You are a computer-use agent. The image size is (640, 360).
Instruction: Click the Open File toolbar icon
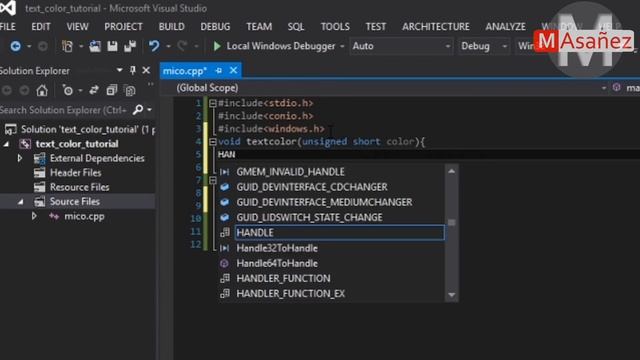point(95,46)
